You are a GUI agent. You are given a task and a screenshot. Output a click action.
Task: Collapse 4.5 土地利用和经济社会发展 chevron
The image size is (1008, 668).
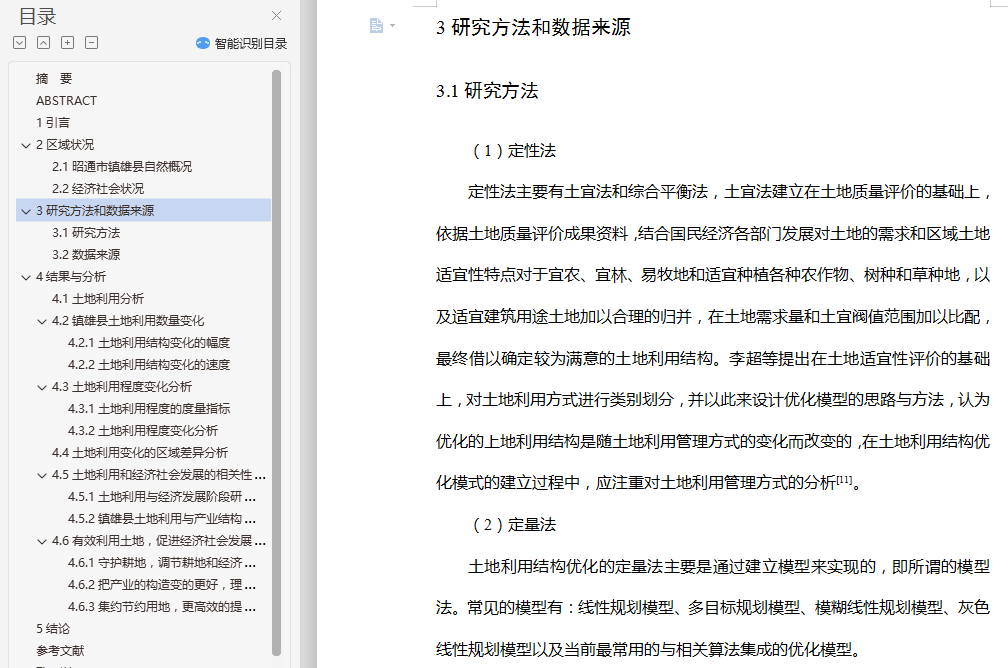[x=42, y=475]
